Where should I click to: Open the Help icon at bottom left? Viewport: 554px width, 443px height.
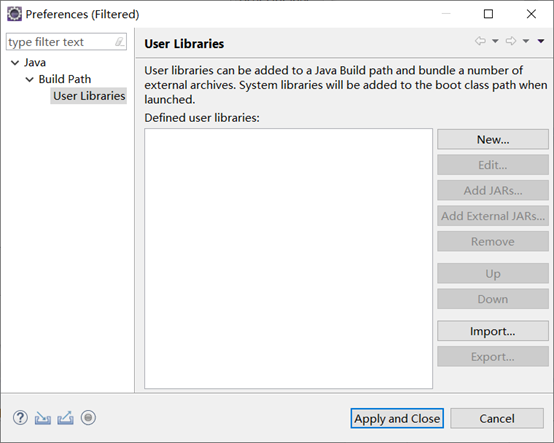click(20, 418)
